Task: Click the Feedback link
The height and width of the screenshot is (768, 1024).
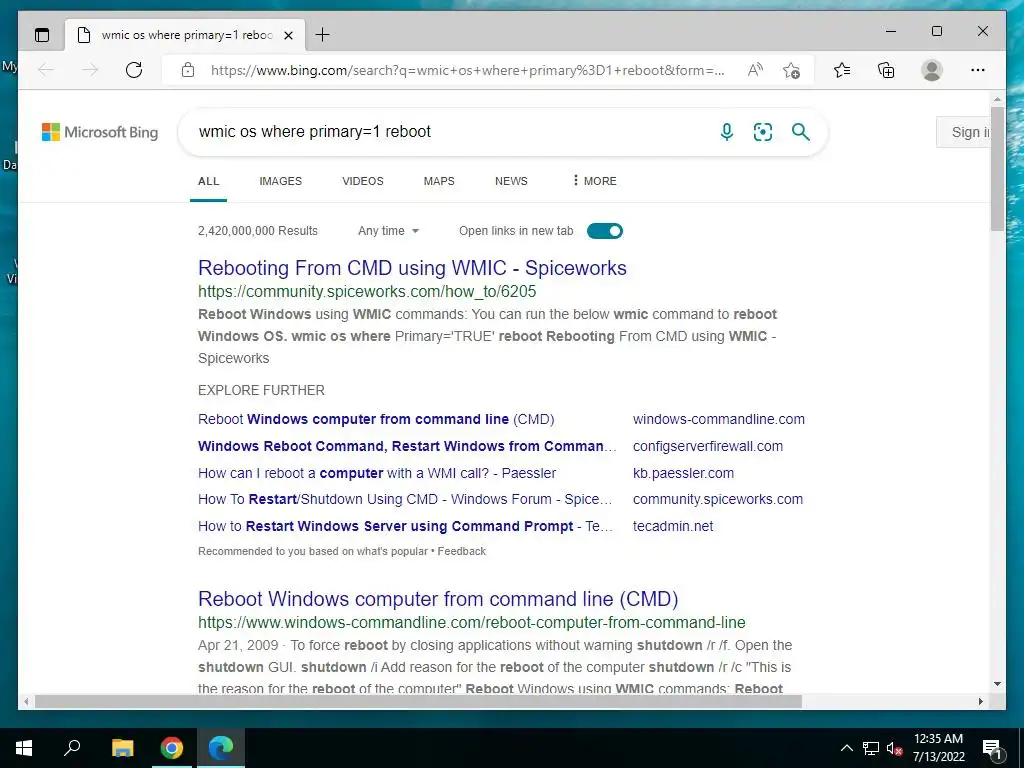Action: 462,551
